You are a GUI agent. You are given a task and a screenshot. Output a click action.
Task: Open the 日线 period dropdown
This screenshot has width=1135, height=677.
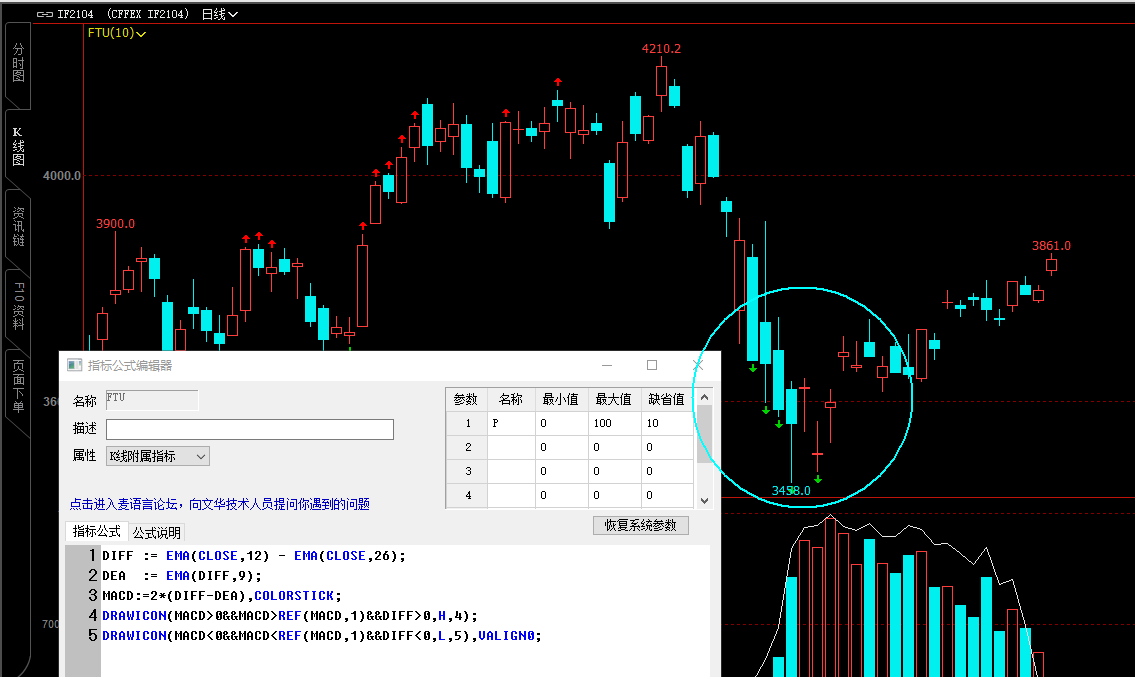[220, 15]
